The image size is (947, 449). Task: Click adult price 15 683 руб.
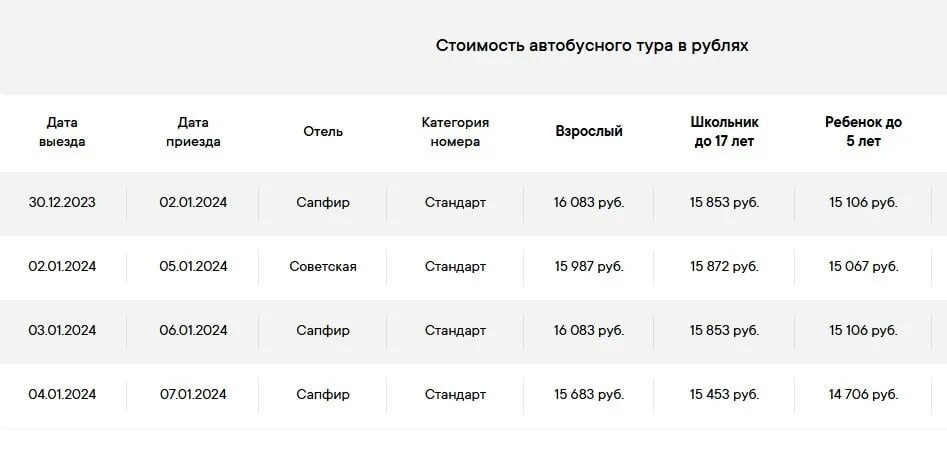pos(589,395)
